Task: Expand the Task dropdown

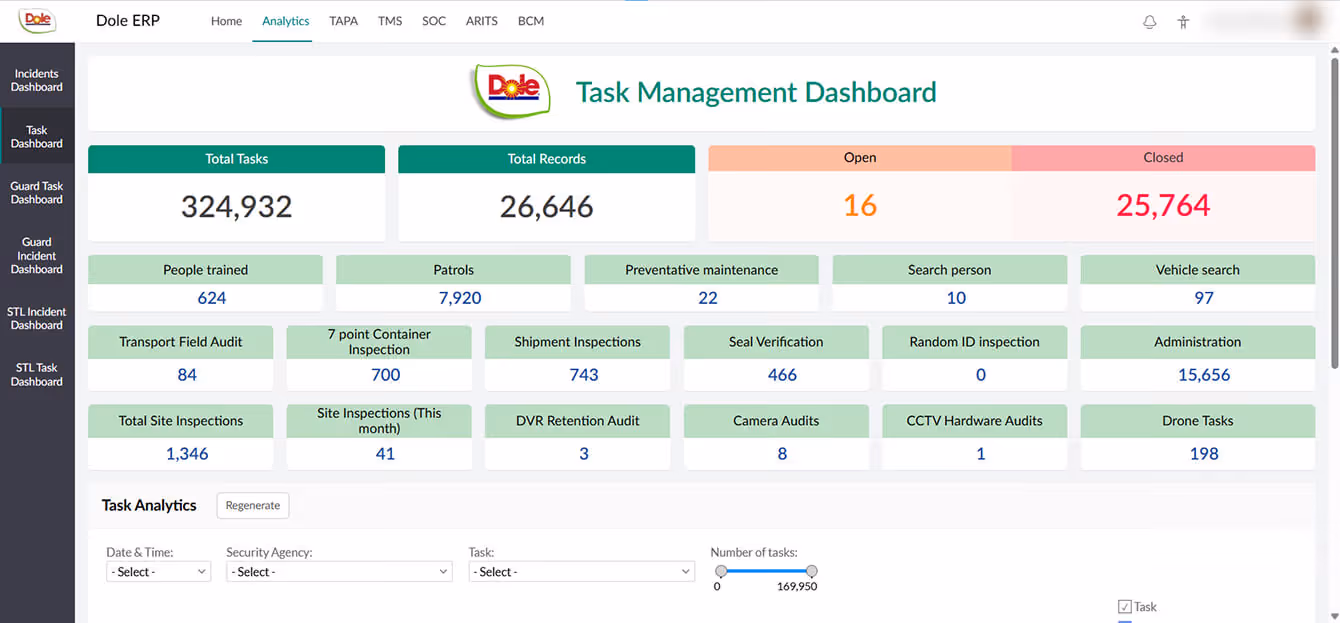Action: (581, 572)
